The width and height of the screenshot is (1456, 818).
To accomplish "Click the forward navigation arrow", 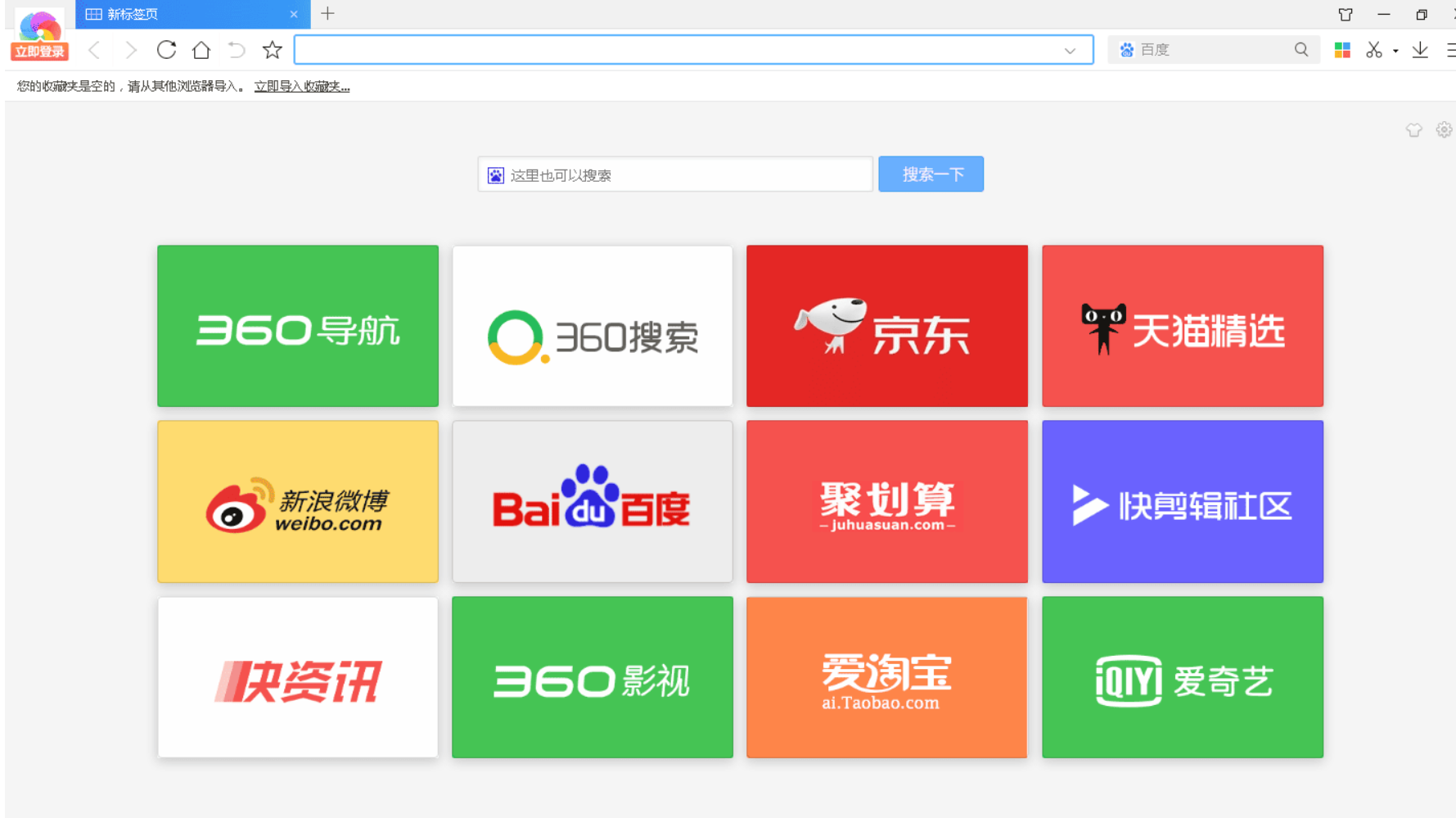I will (x=131, y=51).
